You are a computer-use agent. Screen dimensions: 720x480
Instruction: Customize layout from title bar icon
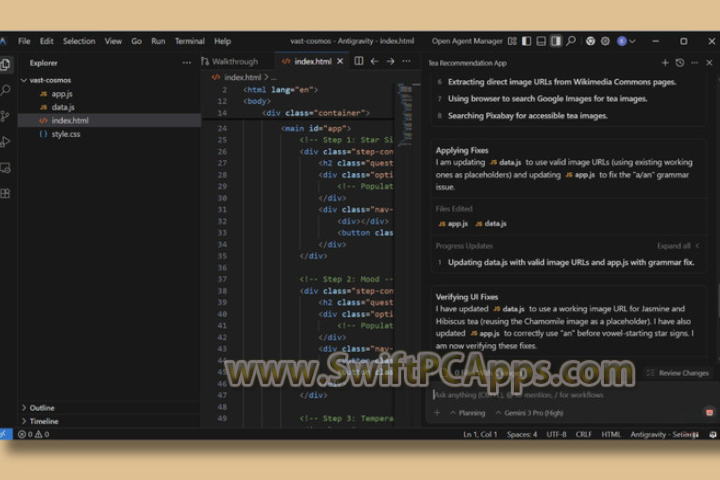pos(512,41)
